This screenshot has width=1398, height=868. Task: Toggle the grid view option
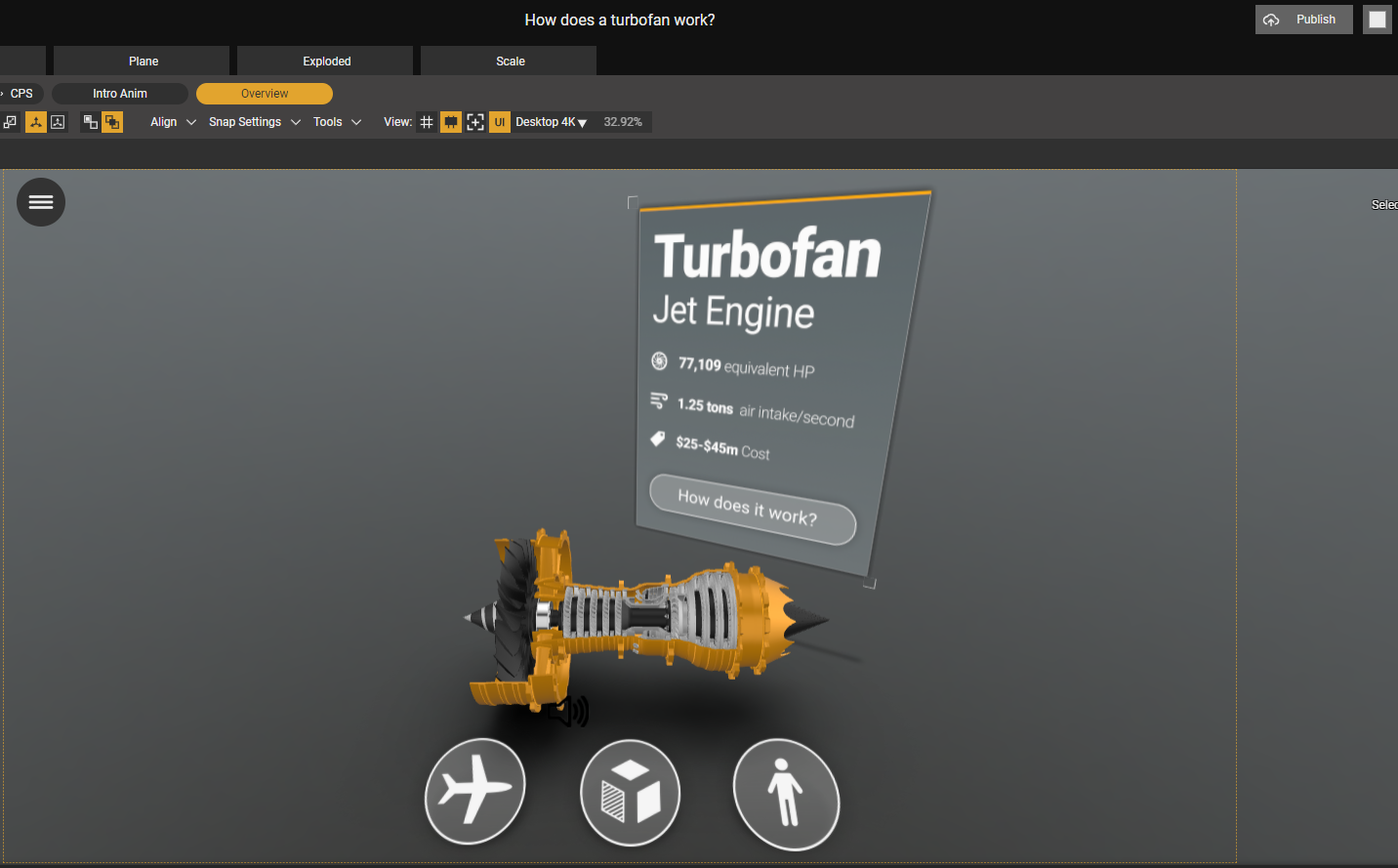[427, 122]
